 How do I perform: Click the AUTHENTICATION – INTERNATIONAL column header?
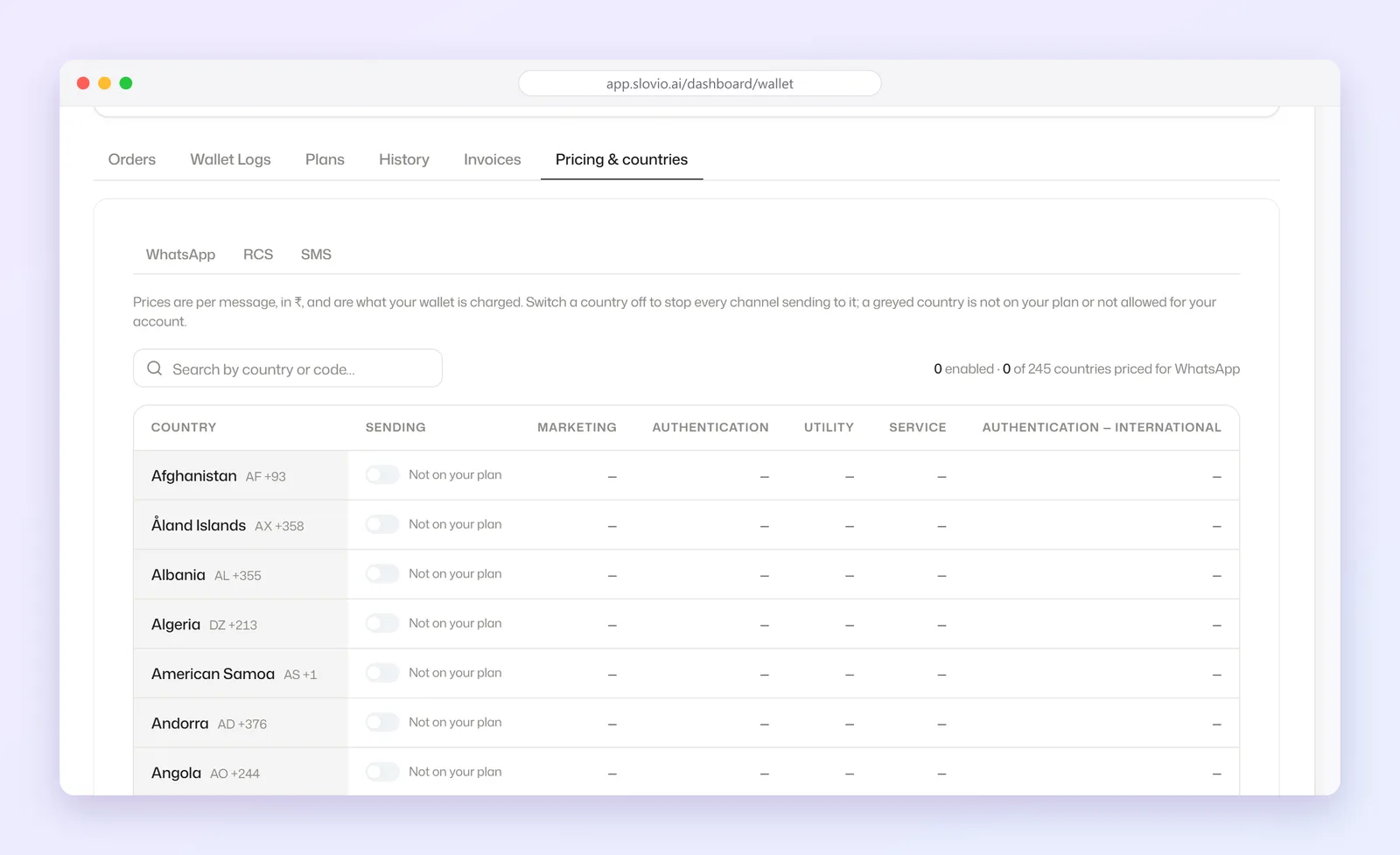coord(1102,427)
